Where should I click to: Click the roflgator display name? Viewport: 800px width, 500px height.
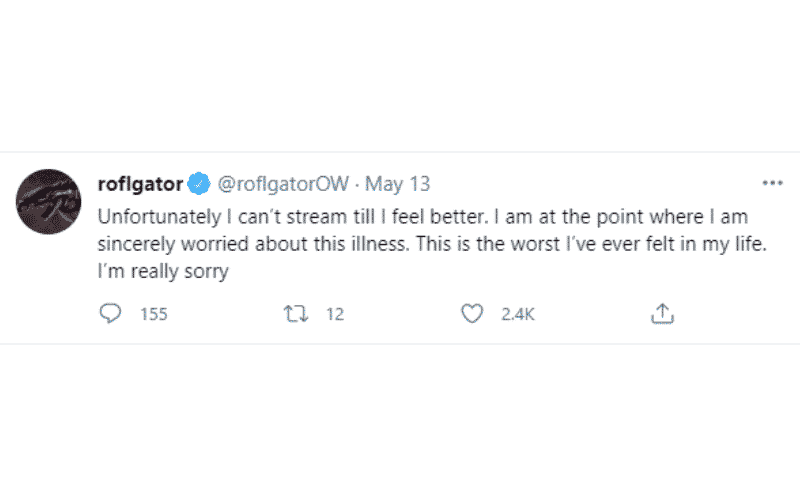point(140,184)
